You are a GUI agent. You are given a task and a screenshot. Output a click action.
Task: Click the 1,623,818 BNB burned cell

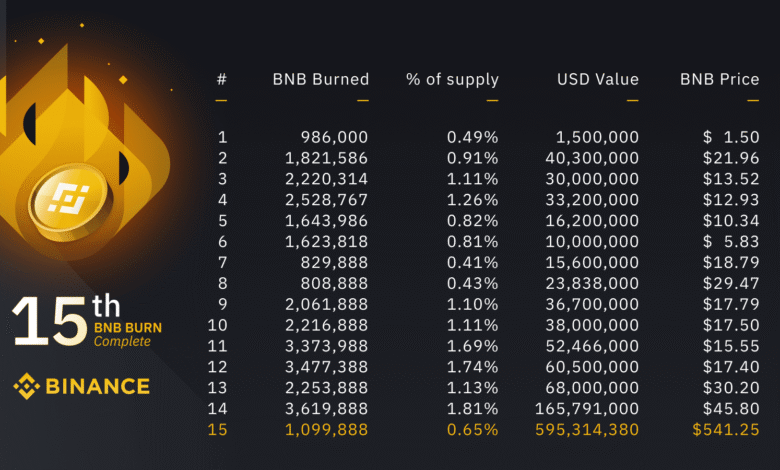coord(326,241)
